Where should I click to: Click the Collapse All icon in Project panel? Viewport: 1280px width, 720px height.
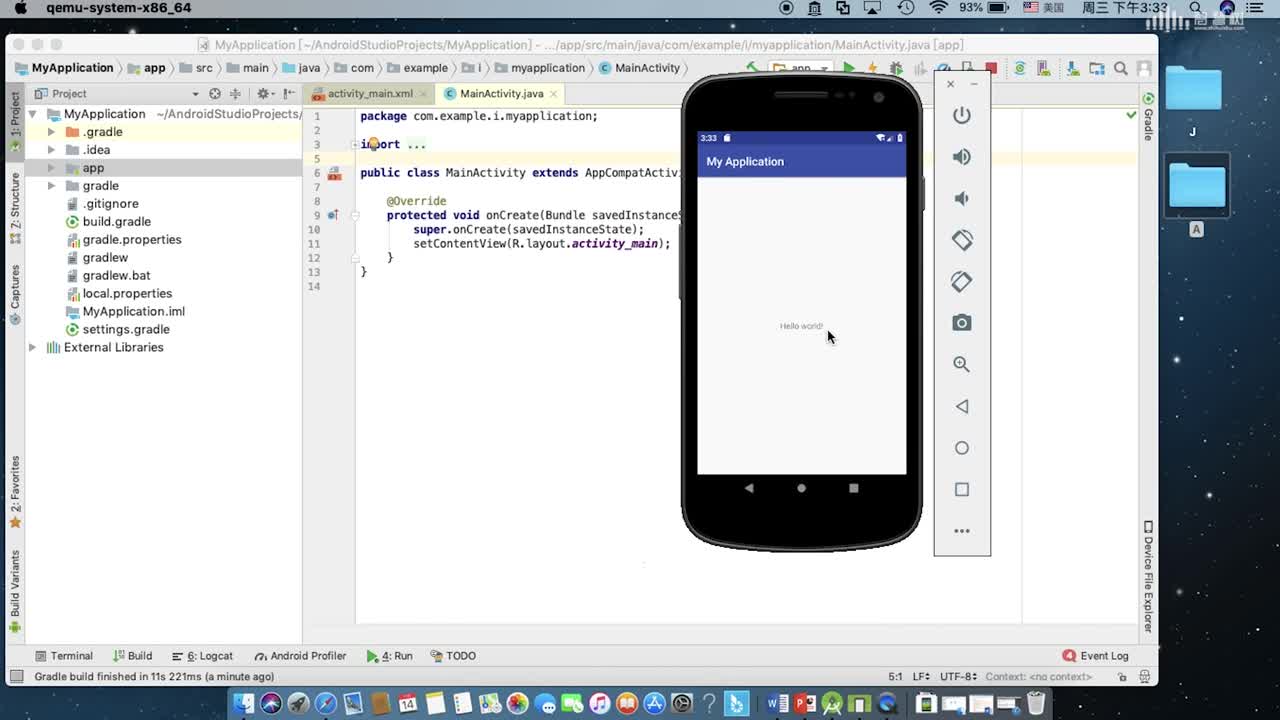[235, 93]
